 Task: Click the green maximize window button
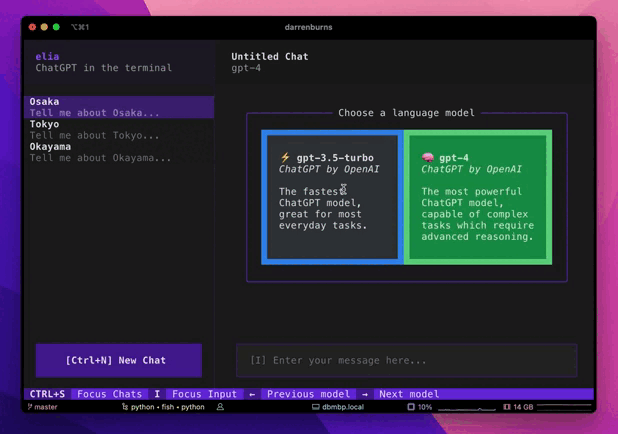(56, 27)
